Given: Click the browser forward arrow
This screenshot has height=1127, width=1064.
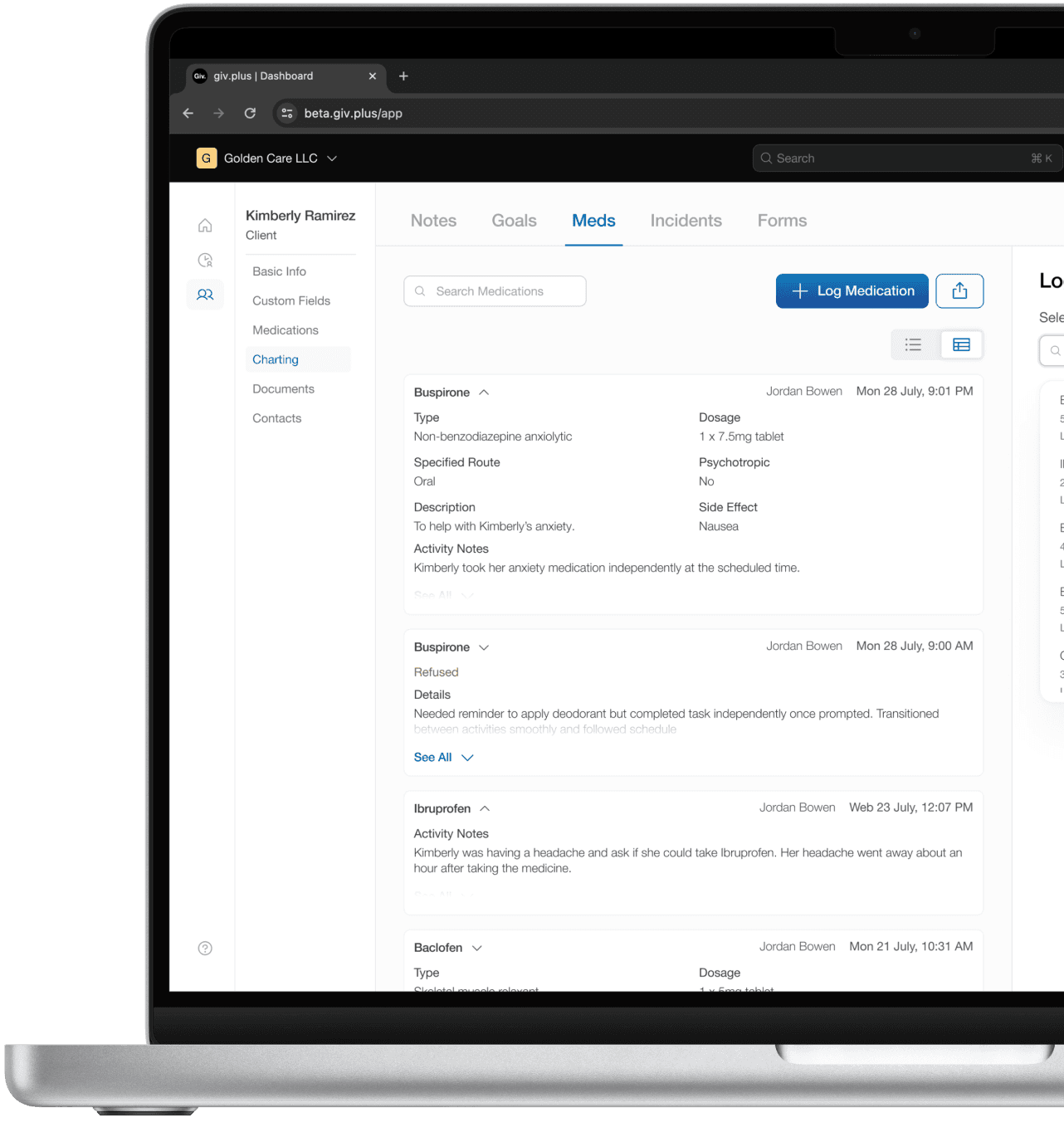Looking at the screenshot, I should click(218, 113).
